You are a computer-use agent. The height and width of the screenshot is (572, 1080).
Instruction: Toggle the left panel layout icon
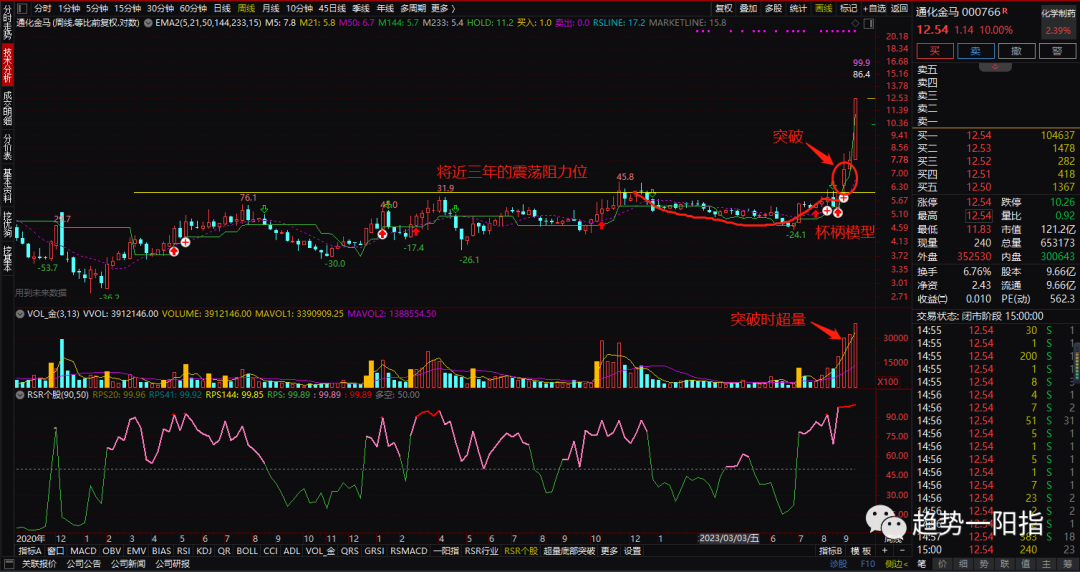click(x=23, y=9)
